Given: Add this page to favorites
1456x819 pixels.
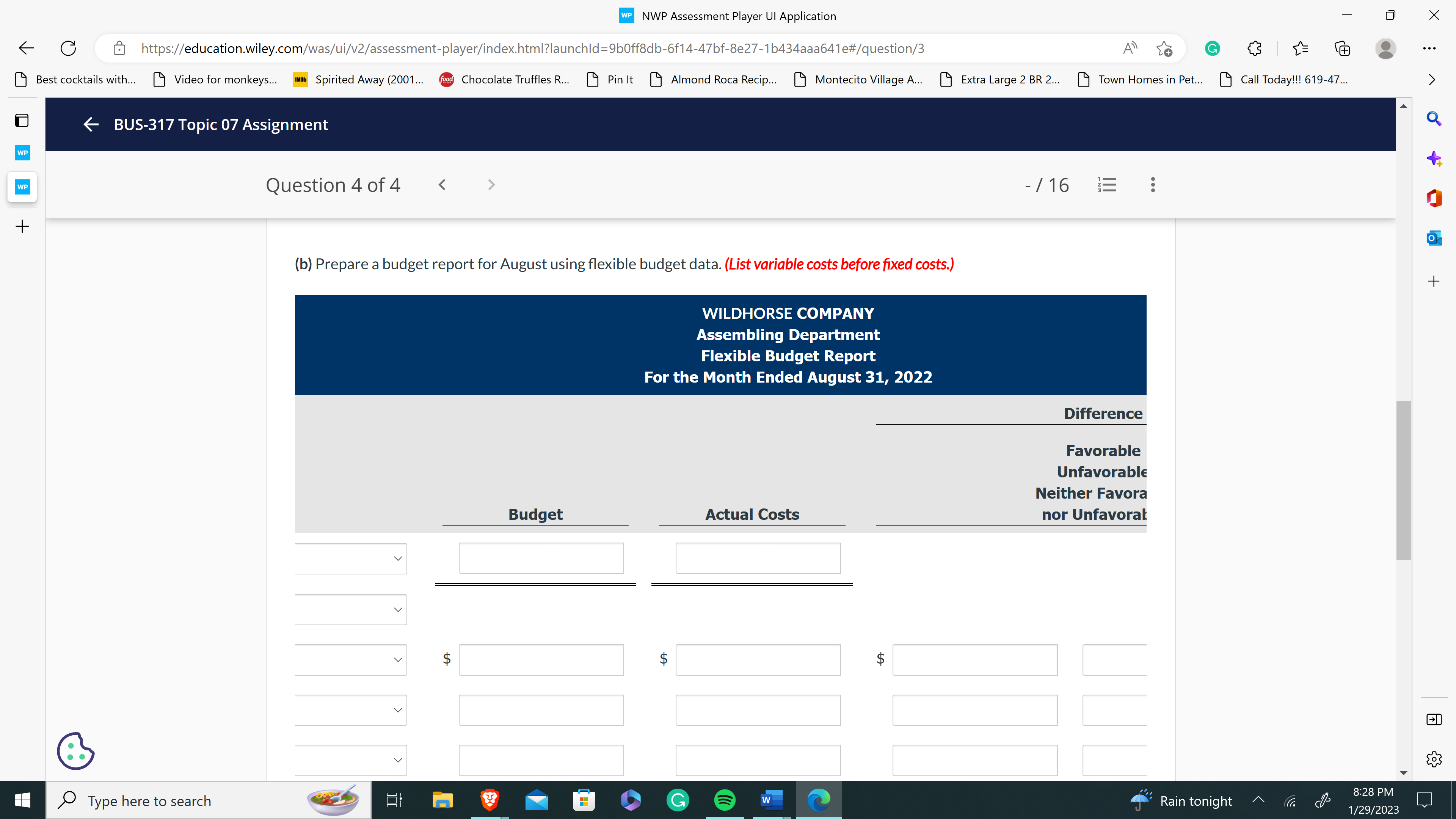Looking at the screenshot, I should [x=1164, y=49].
